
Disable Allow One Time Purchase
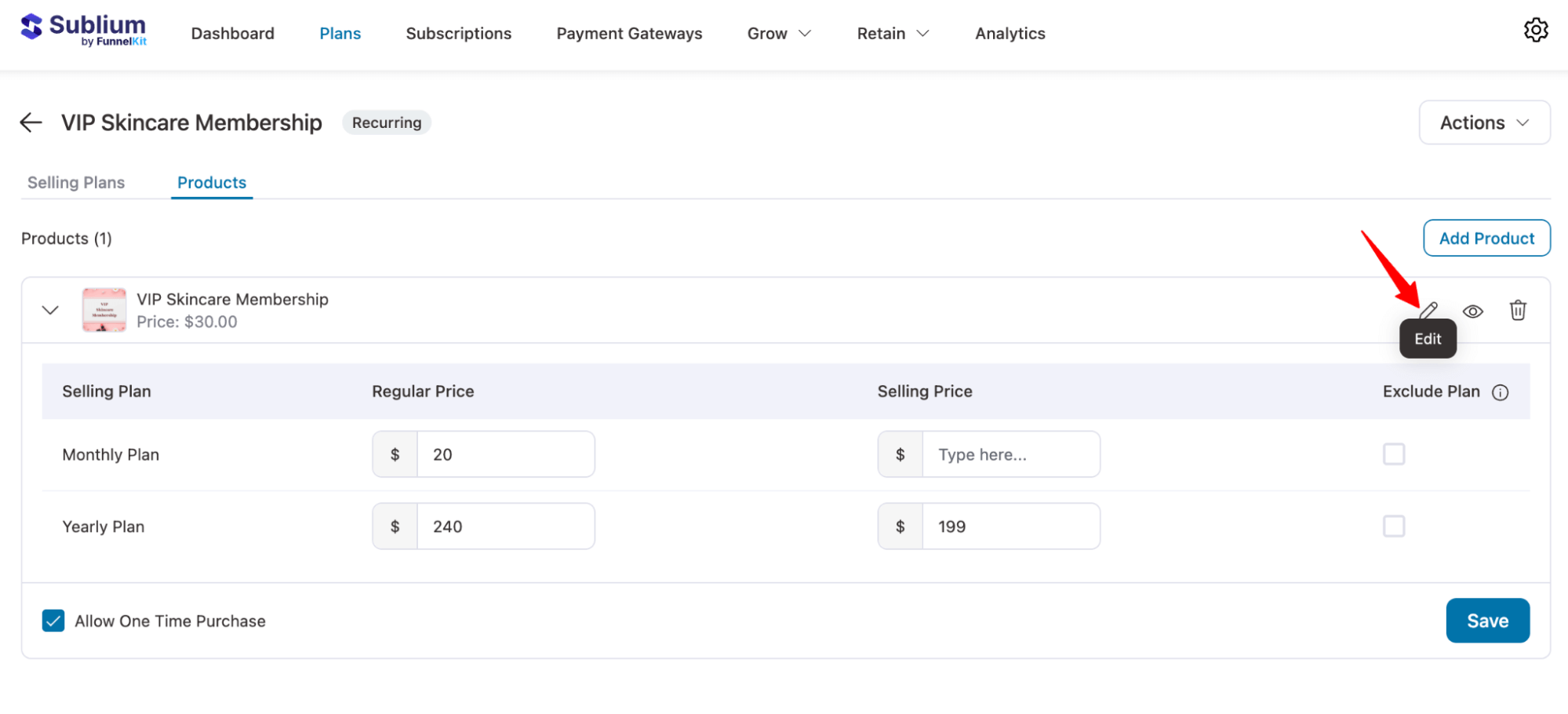point(53,621)
